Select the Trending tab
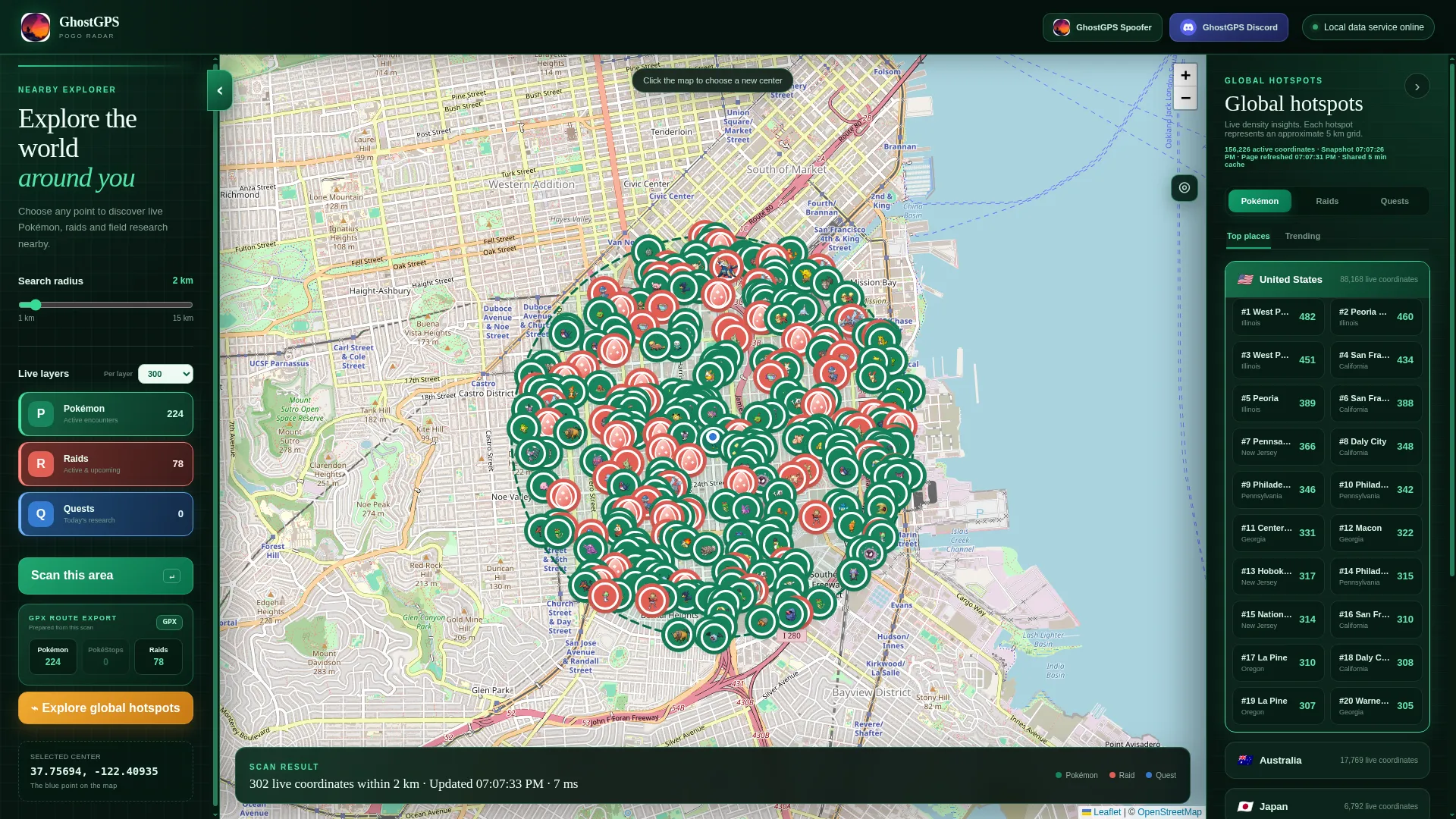The image size is (1456, 819). tap(1303, 237)
